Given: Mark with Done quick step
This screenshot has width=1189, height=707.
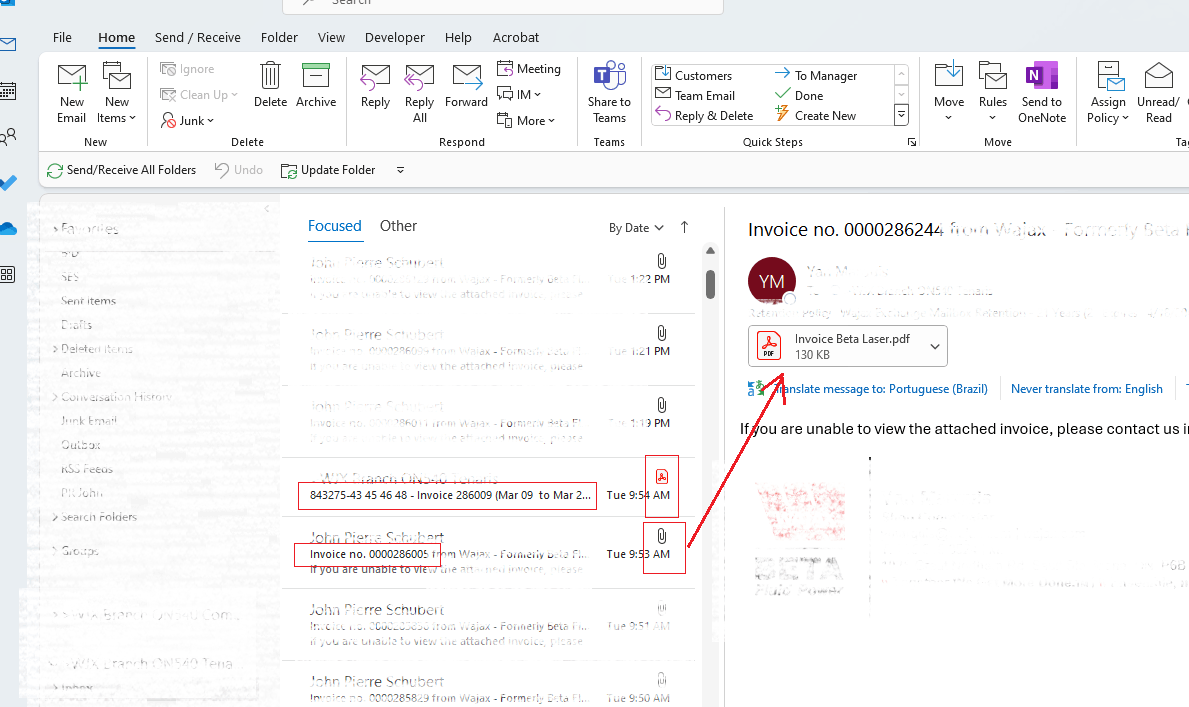Looking at the screenshot, I should (x=799, y=96).
